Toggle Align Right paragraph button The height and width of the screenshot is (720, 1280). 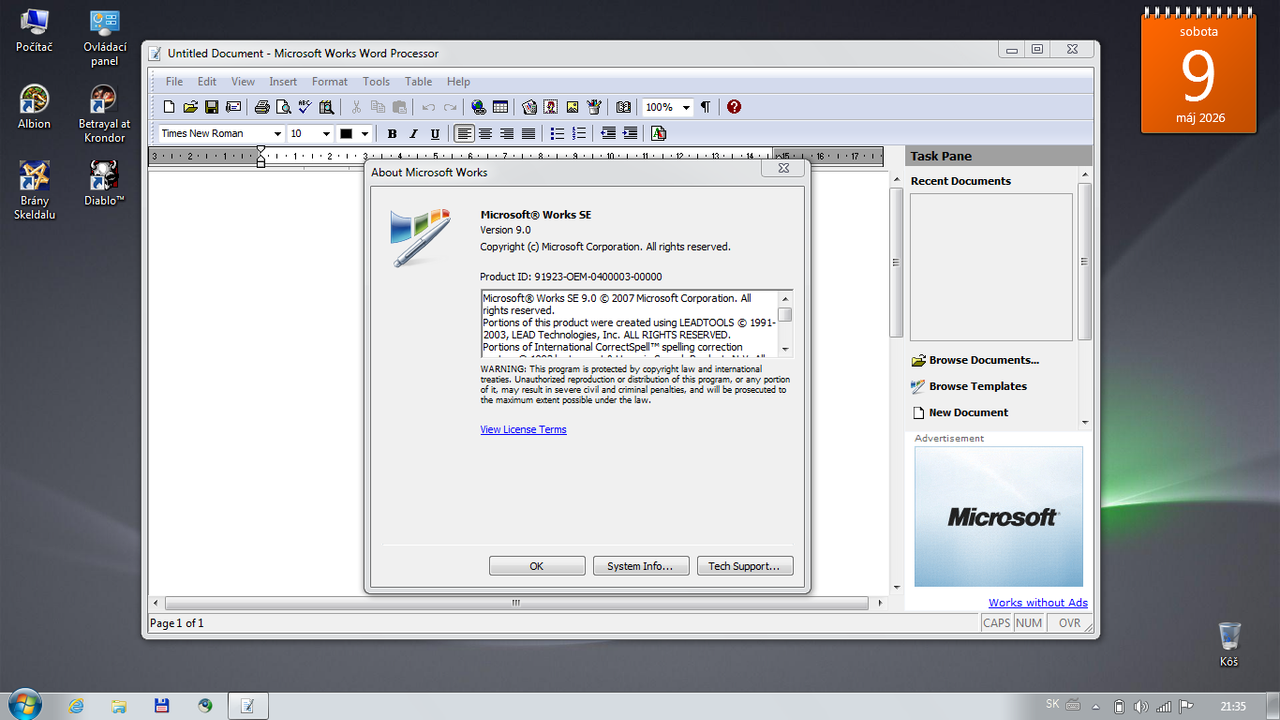tap(507, 133)
